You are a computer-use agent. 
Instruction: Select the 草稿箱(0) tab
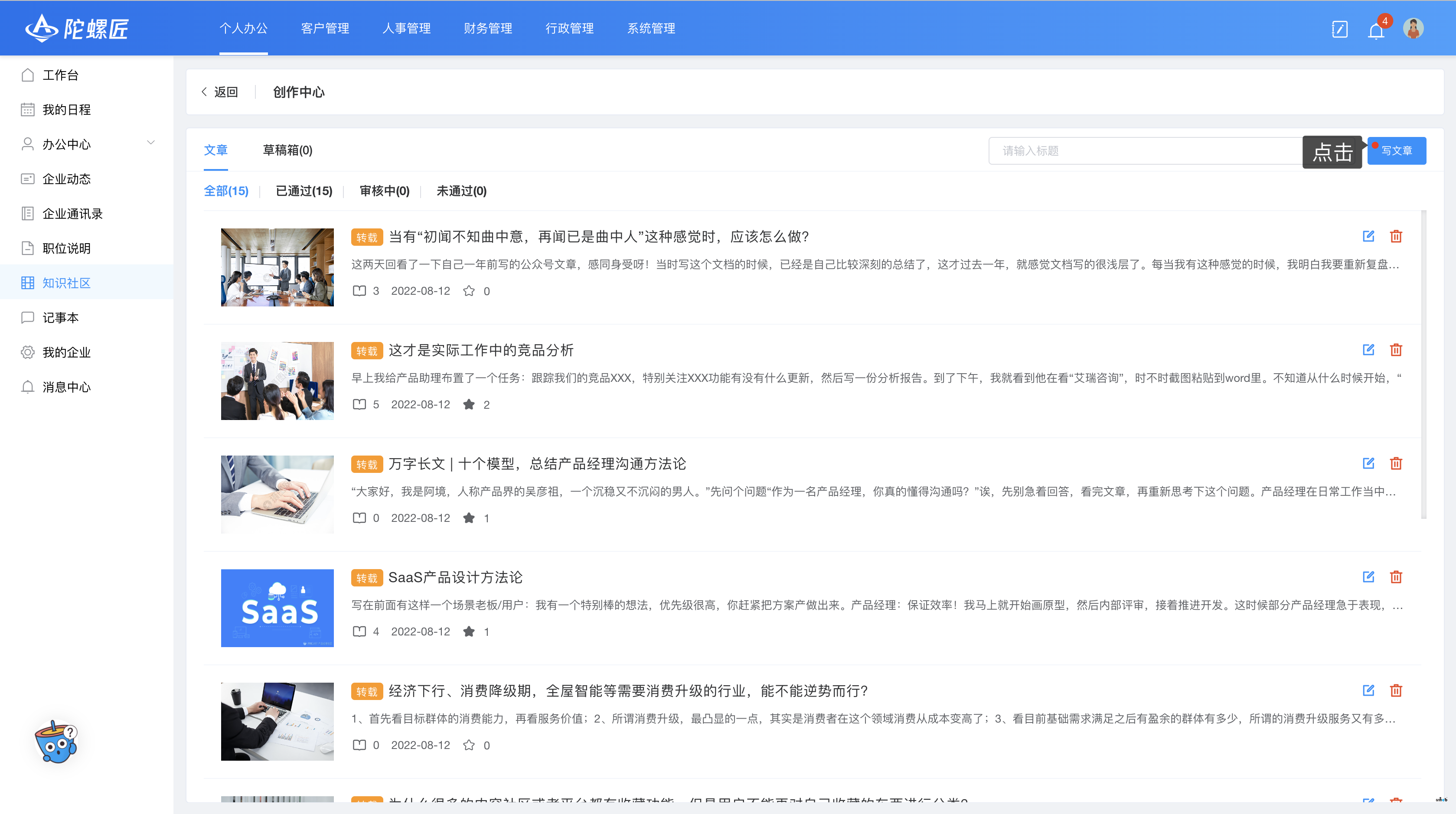coord(287,150)
